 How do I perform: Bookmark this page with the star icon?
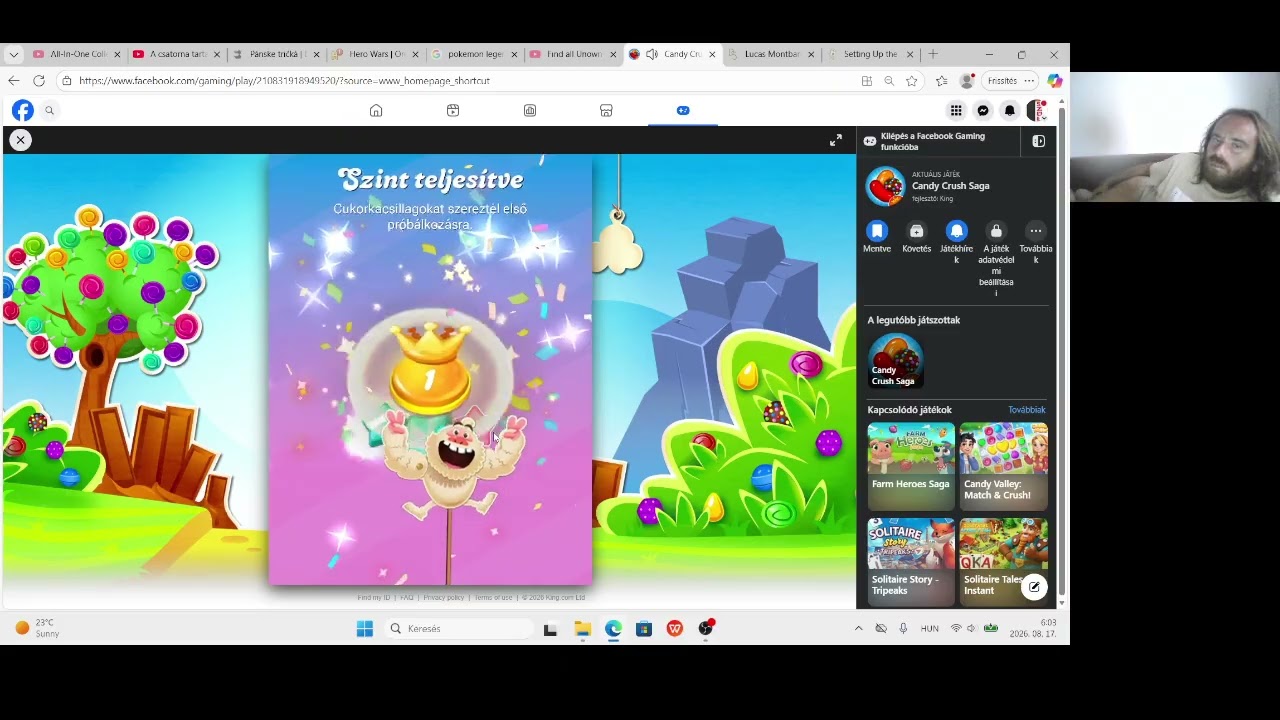point(912,81)
